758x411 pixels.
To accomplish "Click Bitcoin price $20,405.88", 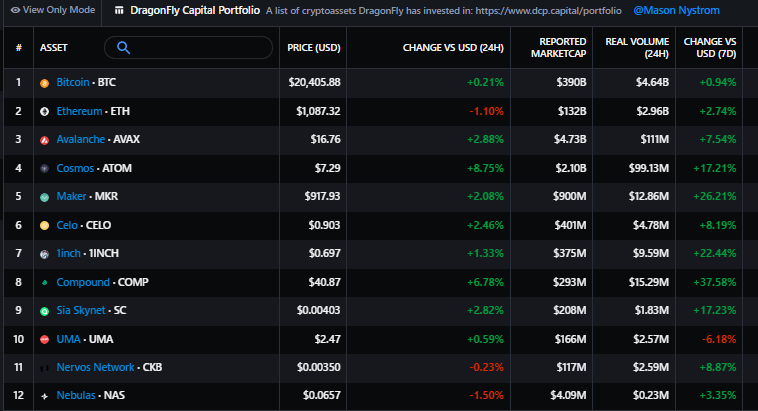I will coord(314,82).
